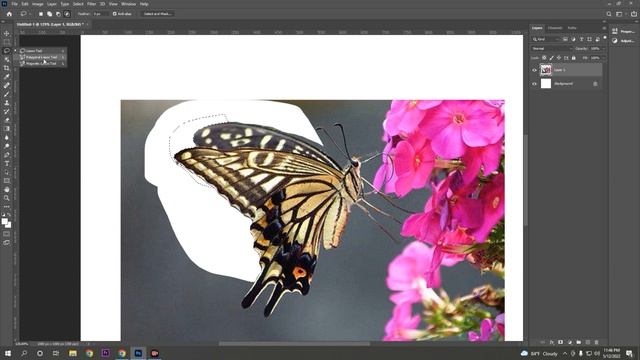The height and width of the screenshot is (360, 640).
Task: Select the Quick Selection tool
Action: point(7,59)
